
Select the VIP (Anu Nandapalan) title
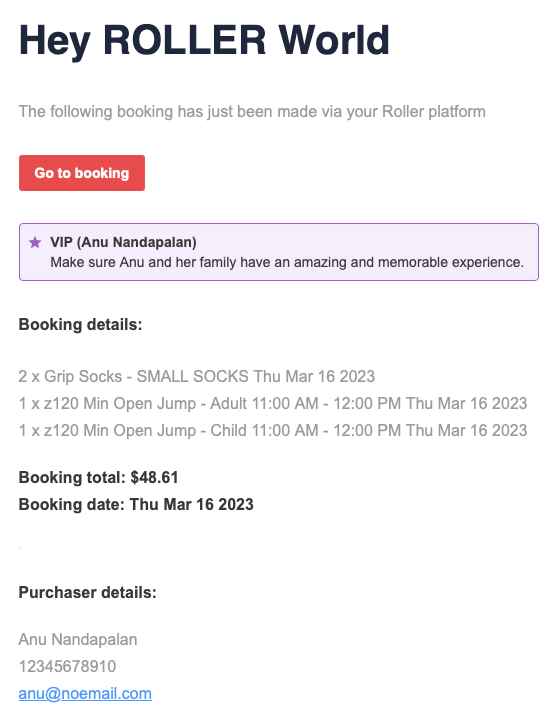pos(123,242)
